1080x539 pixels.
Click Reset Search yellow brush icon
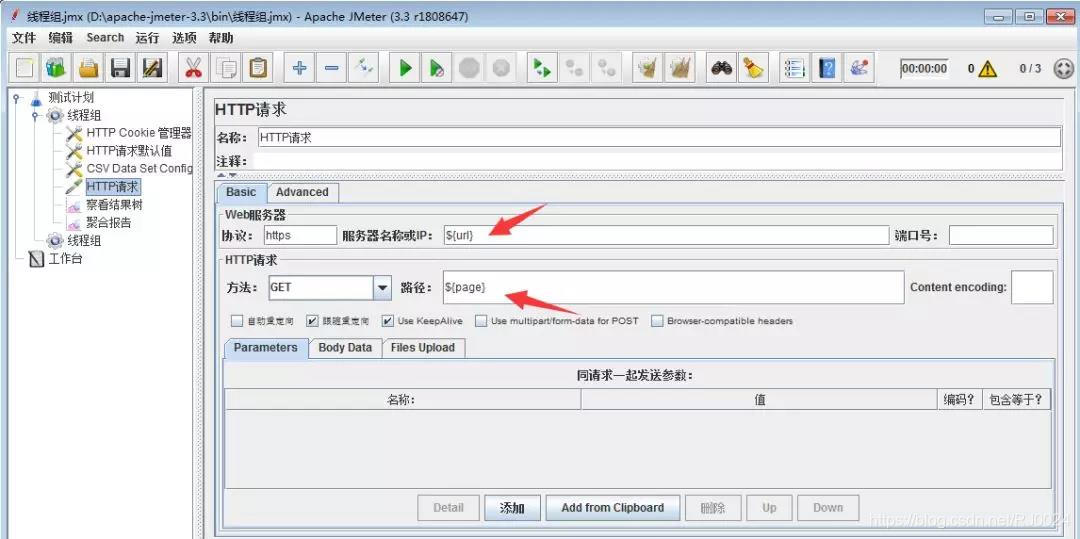753,68
